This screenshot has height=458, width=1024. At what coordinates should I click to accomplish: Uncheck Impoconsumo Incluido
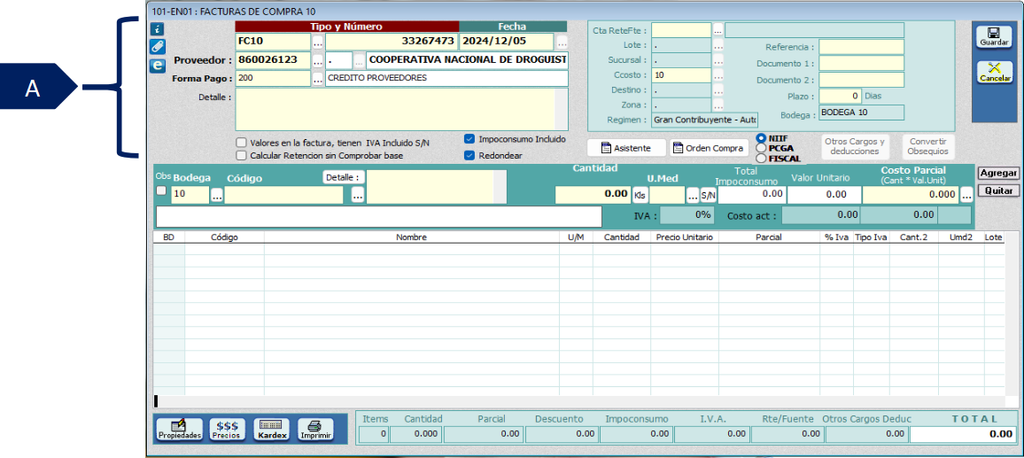click(469, 139)
